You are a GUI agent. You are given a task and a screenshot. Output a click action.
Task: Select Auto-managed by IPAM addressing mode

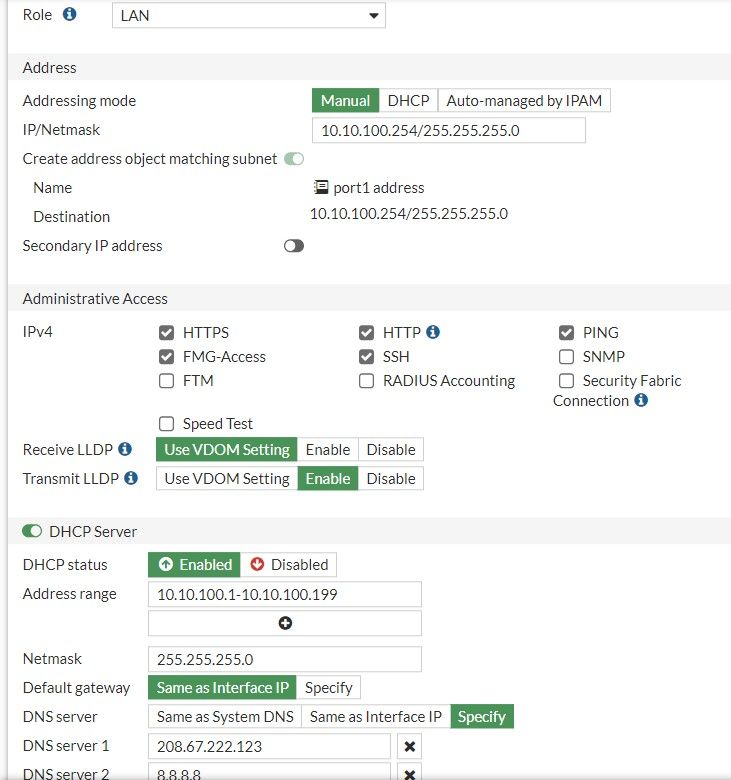[524, 101]
